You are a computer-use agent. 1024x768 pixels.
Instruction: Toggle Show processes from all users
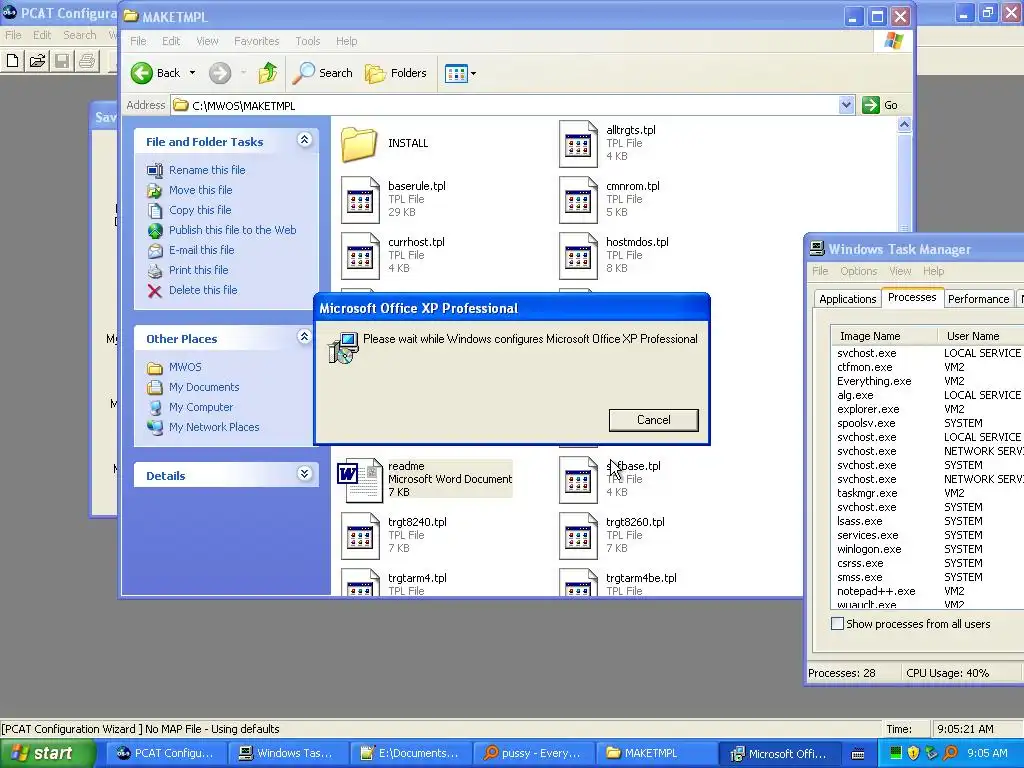pos(837,624)
